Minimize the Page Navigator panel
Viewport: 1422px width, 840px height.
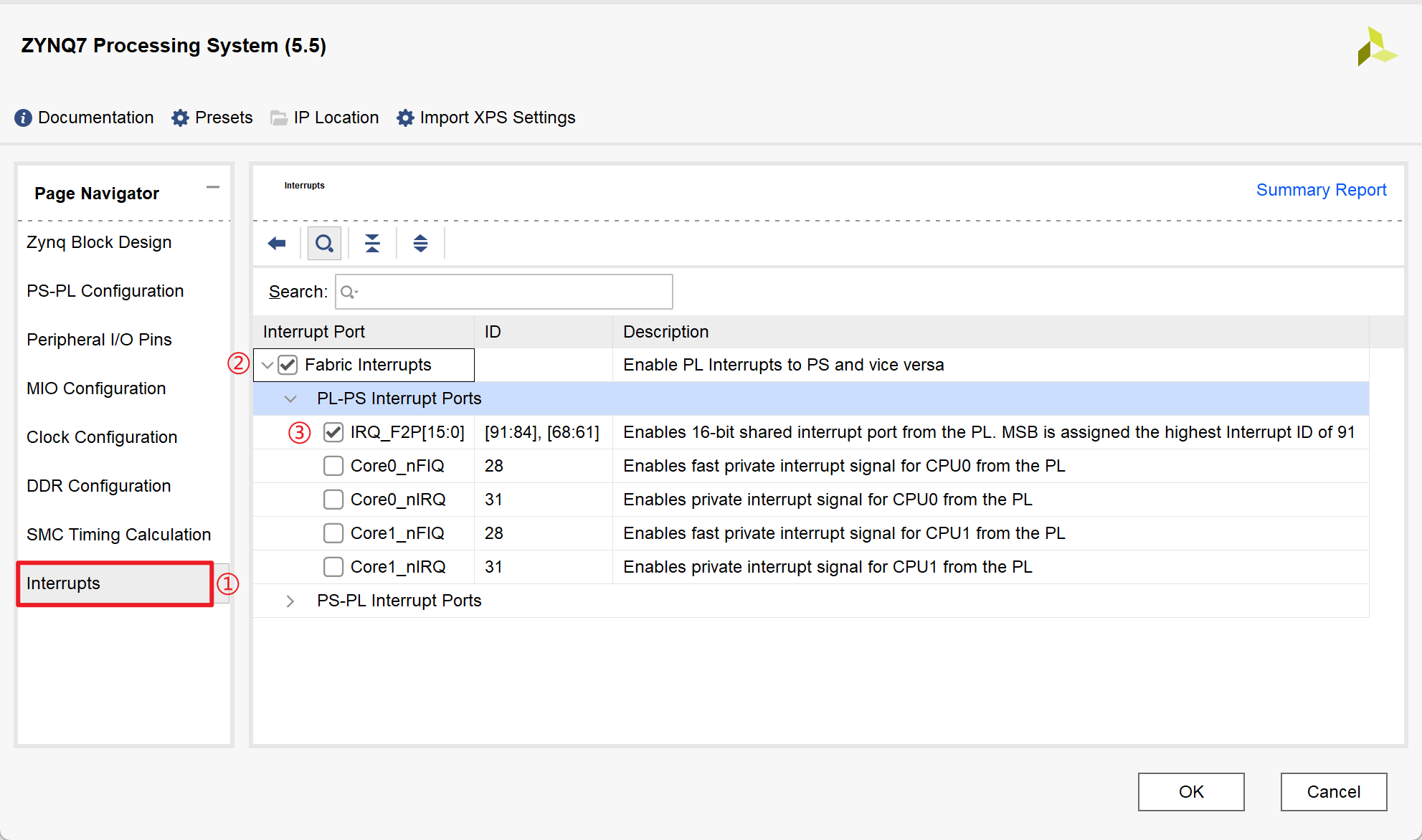coord(213,187)
